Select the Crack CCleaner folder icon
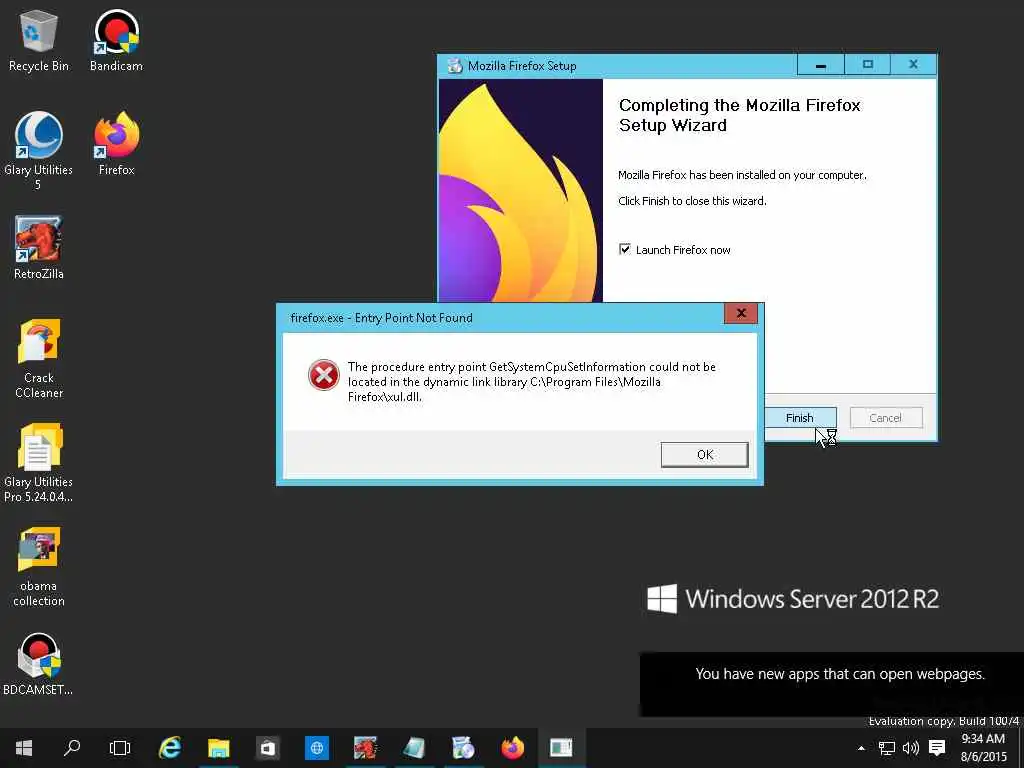This screenshot has height=768, width=1024. coord(39,359)
